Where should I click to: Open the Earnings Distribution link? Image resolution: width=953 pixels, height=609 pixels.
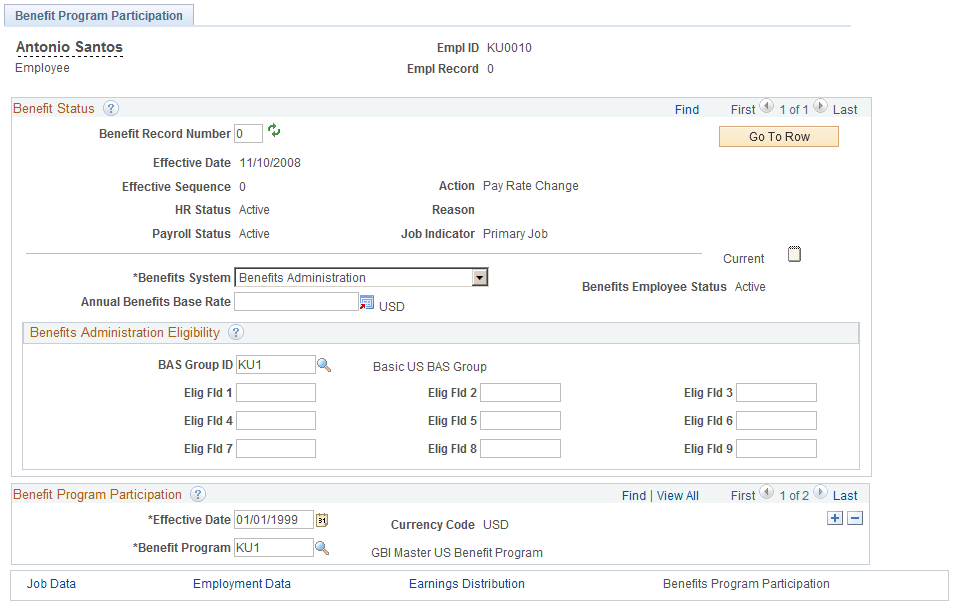pyautogui.click(x=466, y=583)
